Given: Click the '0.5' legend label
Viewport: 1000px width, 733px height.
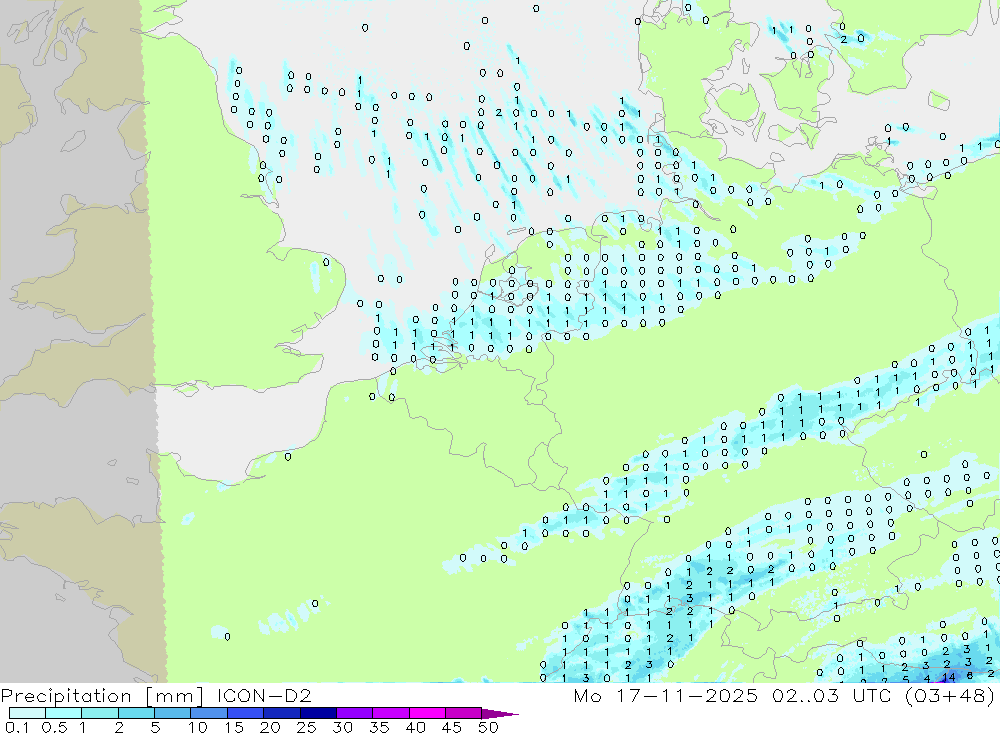Looking at the screenshot, I should [54, 727].
